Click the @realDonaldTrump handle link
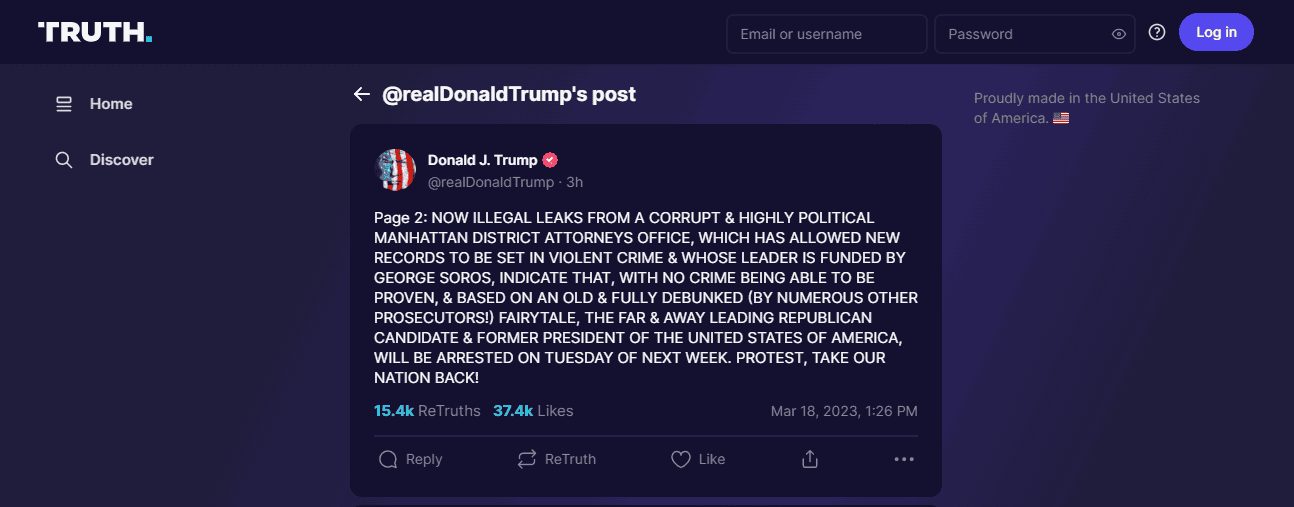The image size is (1294, 507). tap(490, 182)
